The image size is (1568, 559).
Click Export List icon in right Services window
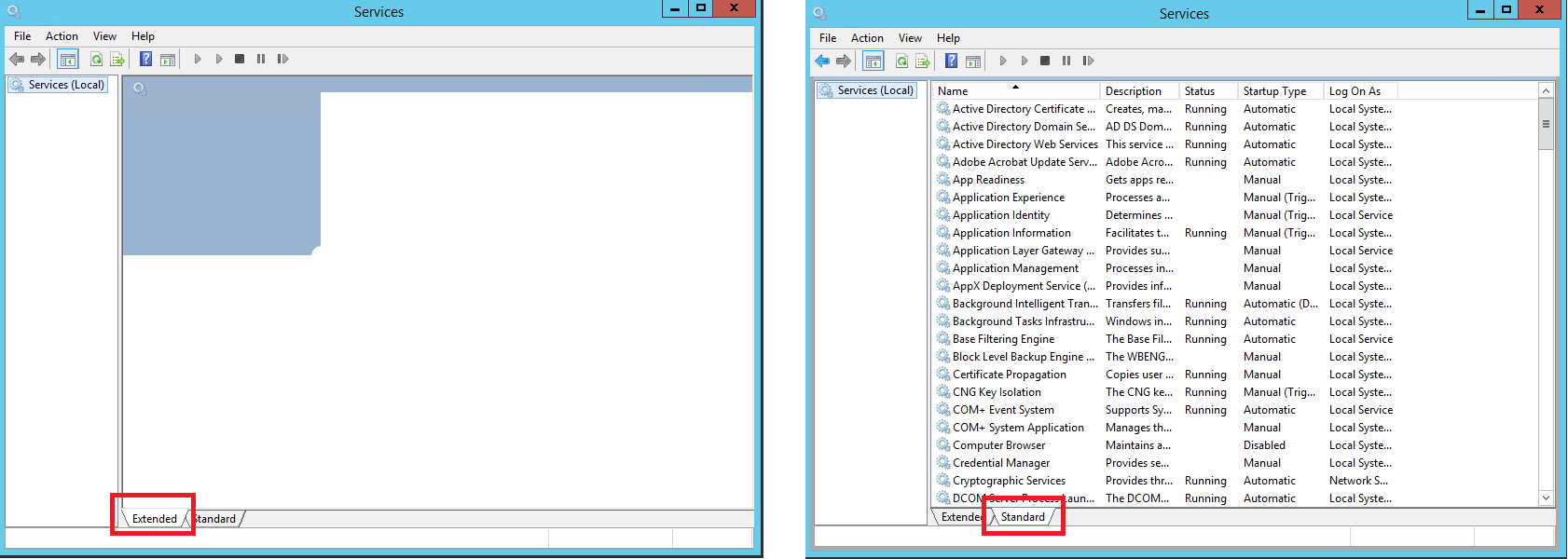point(923,61)
